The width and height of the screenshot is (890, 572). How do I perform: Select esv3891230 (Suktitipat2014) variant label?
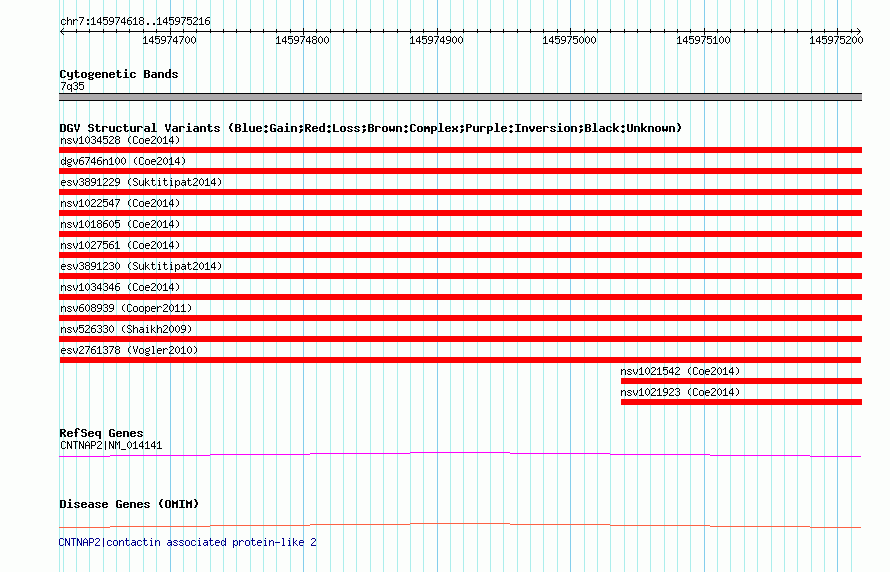coord(141,266)
